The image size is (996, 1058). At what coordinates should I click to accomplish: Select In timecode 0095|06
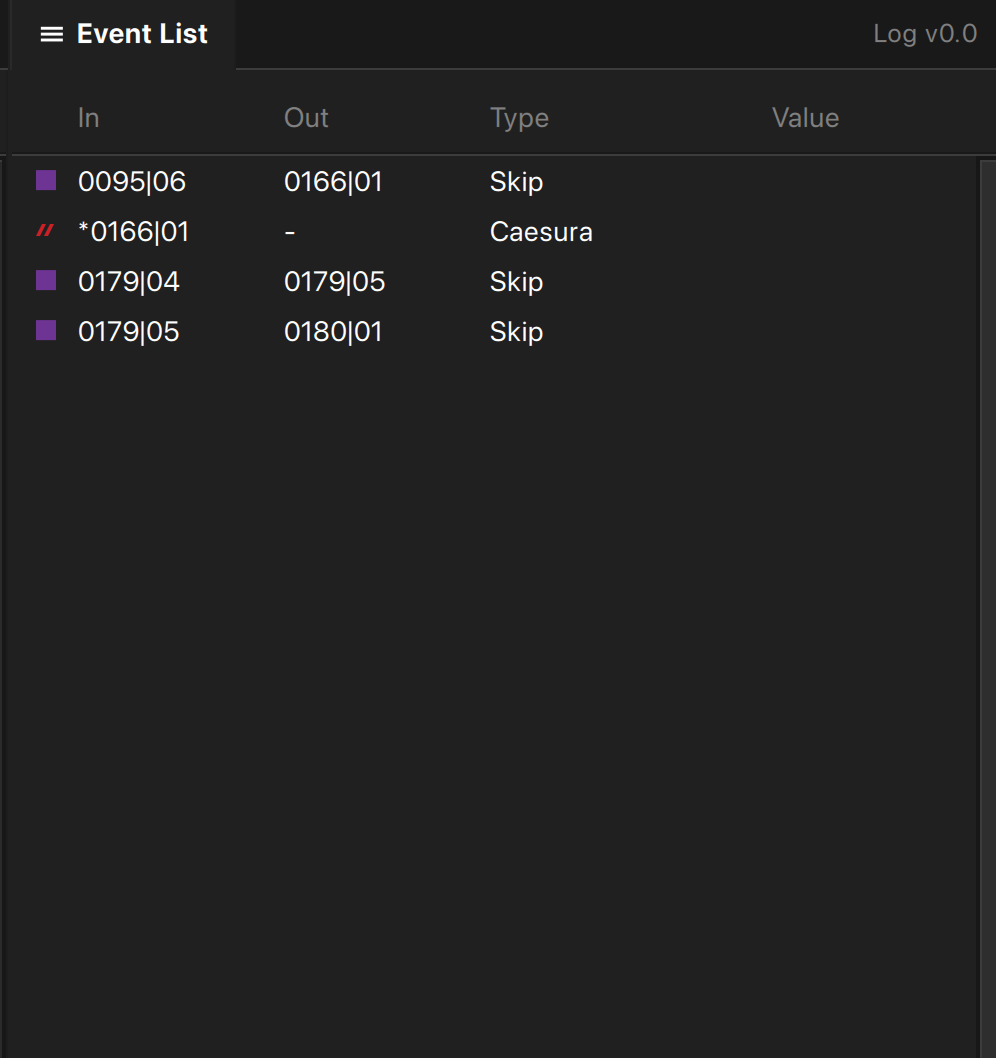pos(132,182)
